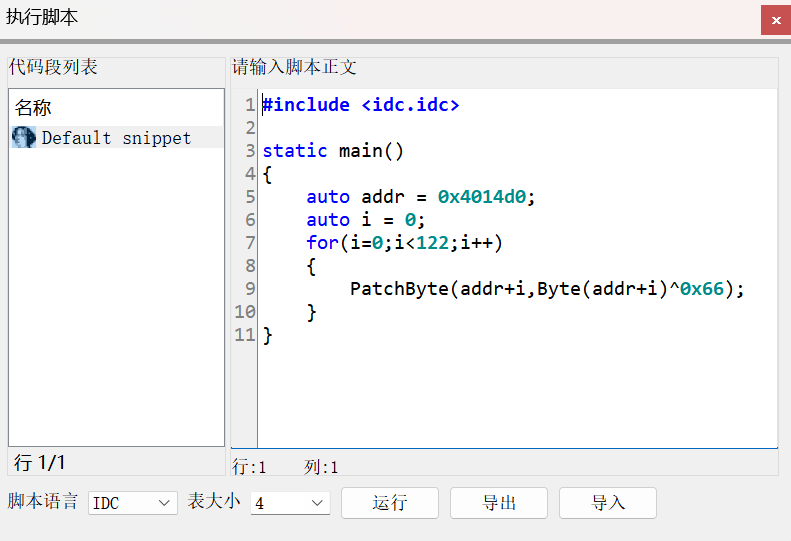Screen dimensions: 791x541
Task: Click the 导入 button
Action: point(607,503)
